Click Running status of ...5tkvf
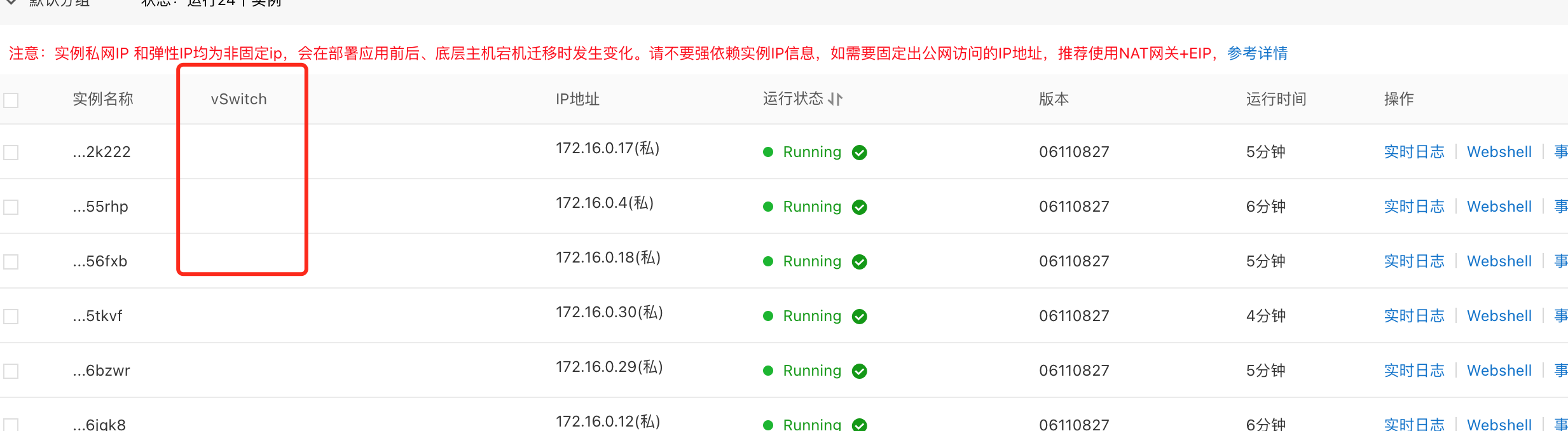The image size is (1568, 431). pyautogui.click(x=812, y=316)
